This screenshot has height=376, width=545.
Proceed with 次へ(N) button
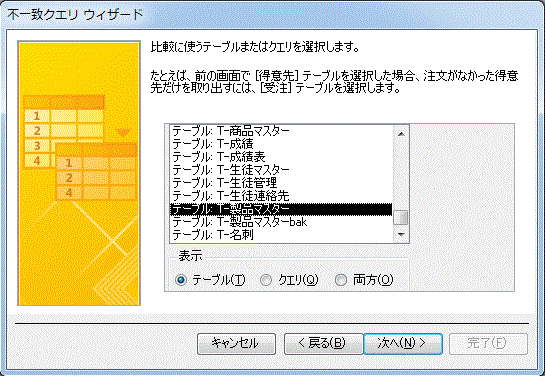point(403,344)
